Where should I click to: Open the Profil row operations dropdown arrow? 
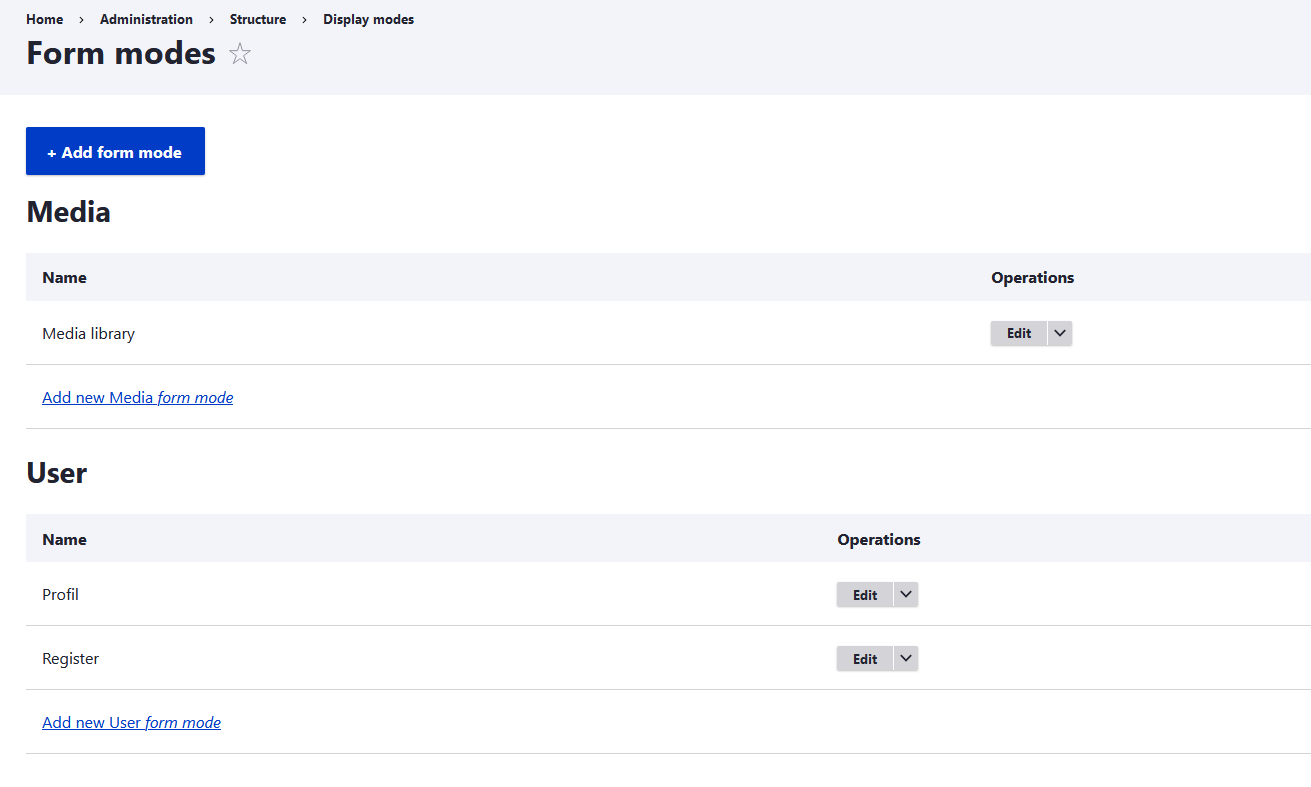(906, 595)
